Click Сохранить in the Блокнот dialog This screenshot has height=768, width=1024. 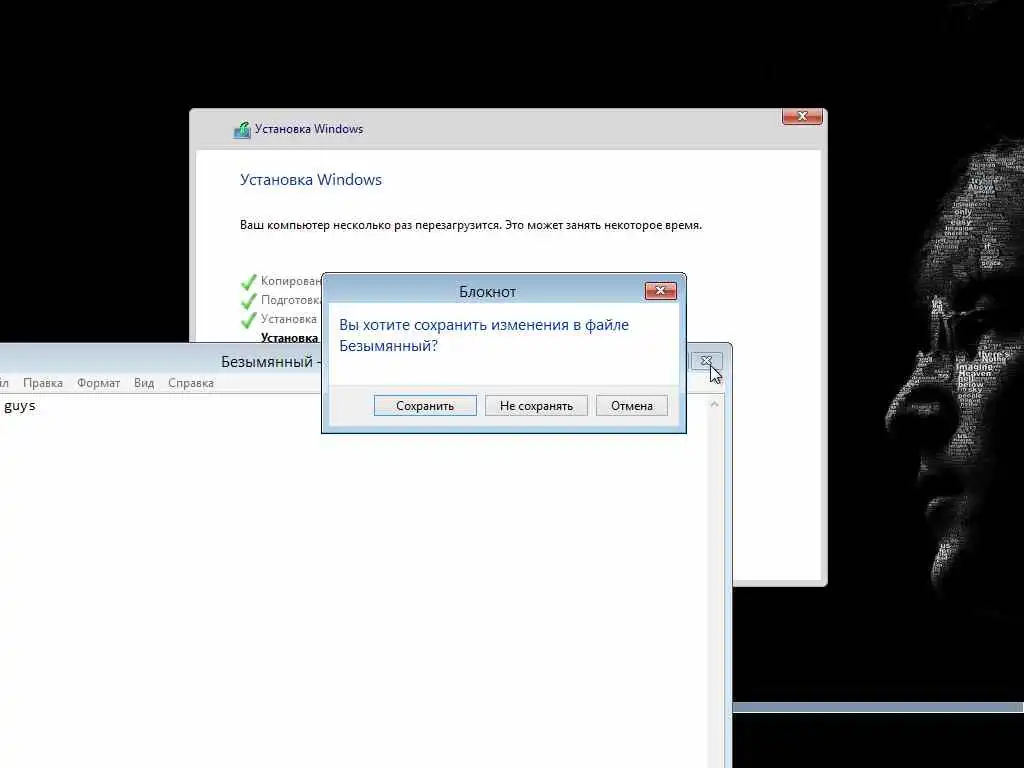point(425,406)
